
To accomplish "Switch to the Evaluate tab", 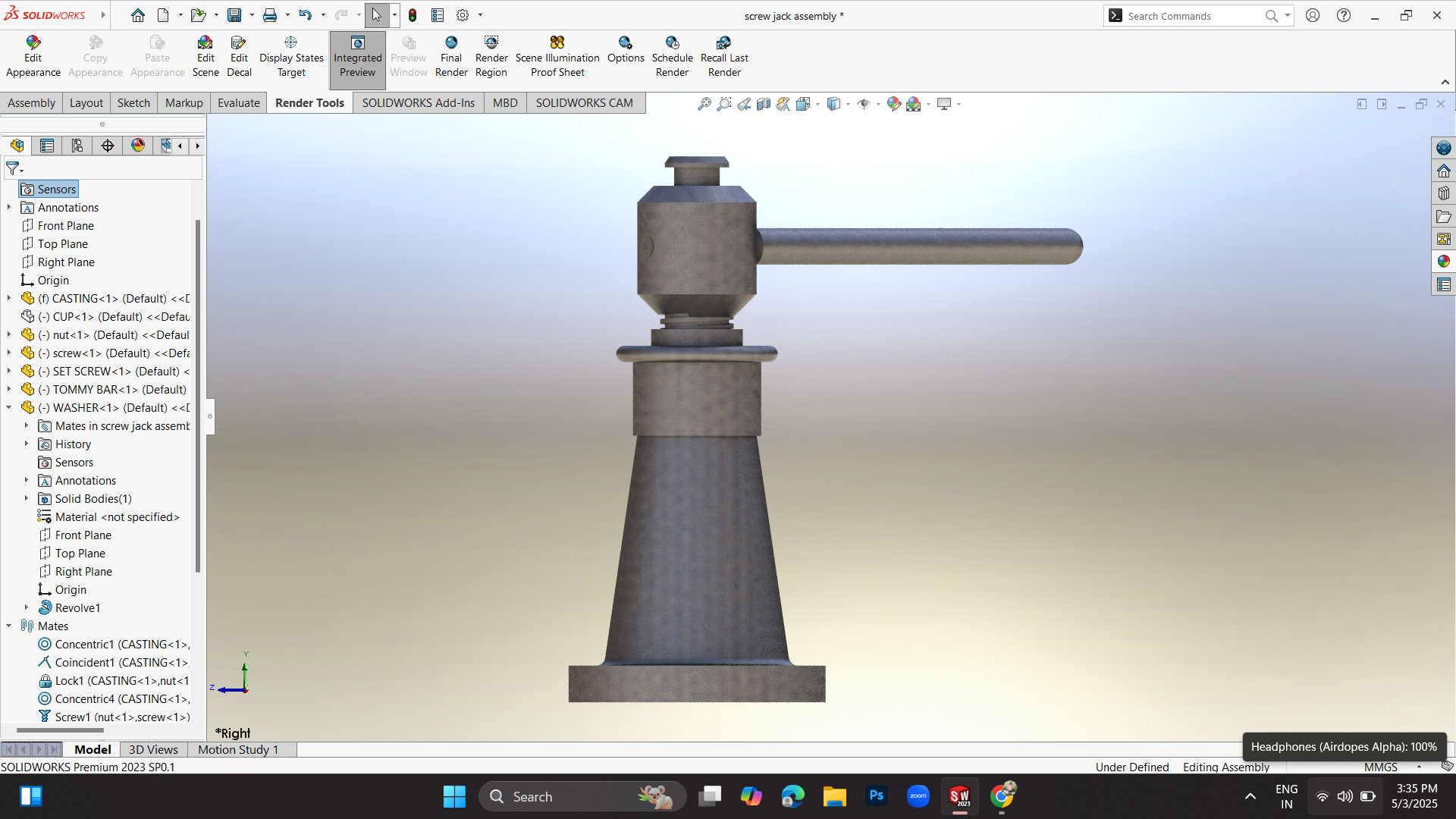I will [x=239, y=103].
